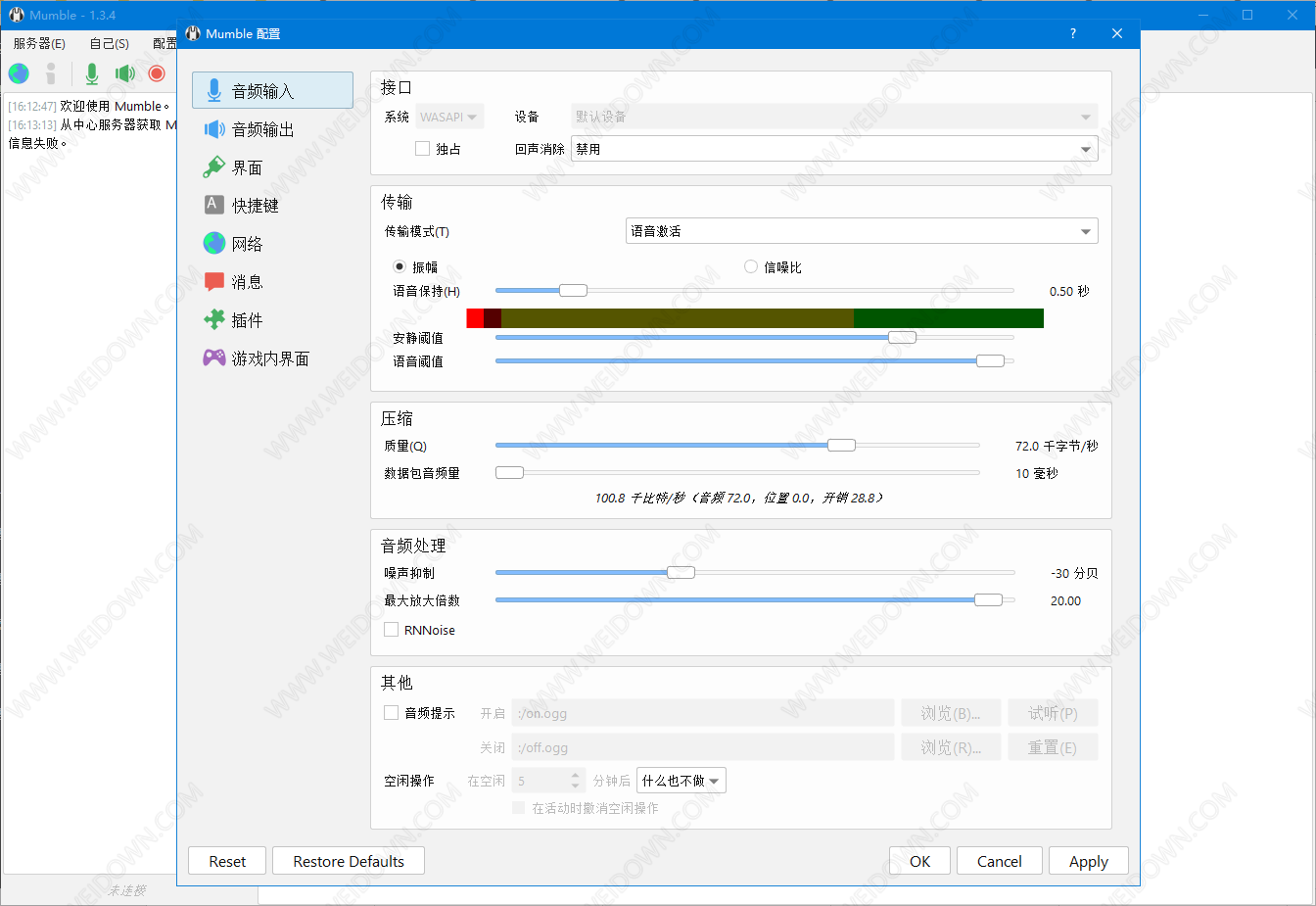
Task: Click the 质量(Q) slider handle
Action: [x=841, y=445]
